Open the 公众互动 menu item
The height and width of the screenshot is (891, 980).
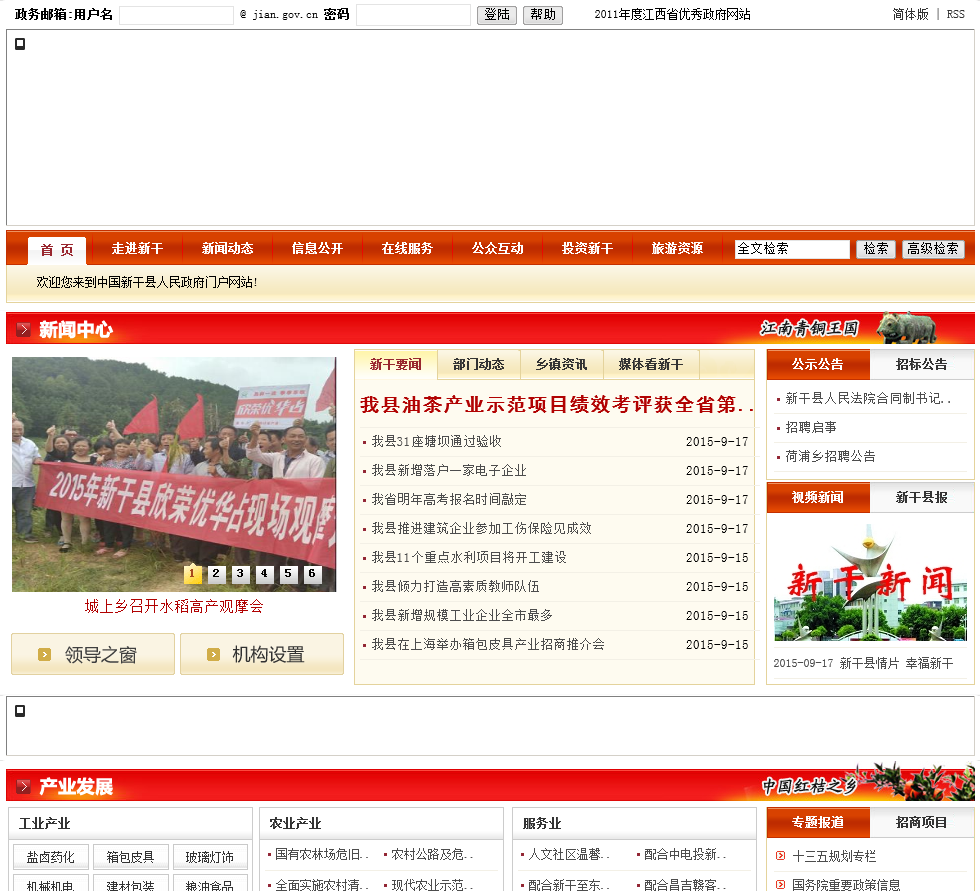click(x=497, y=249)
